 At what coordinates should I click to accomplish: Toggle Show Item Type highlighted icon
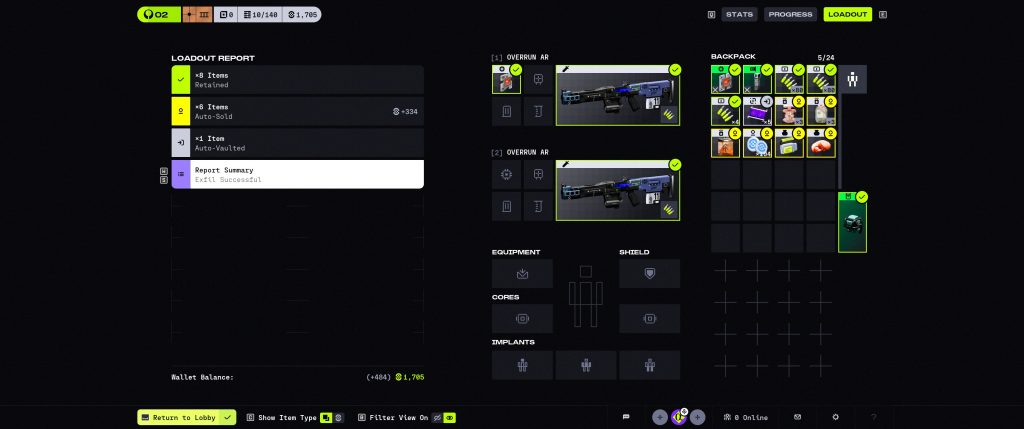(325, 417)
